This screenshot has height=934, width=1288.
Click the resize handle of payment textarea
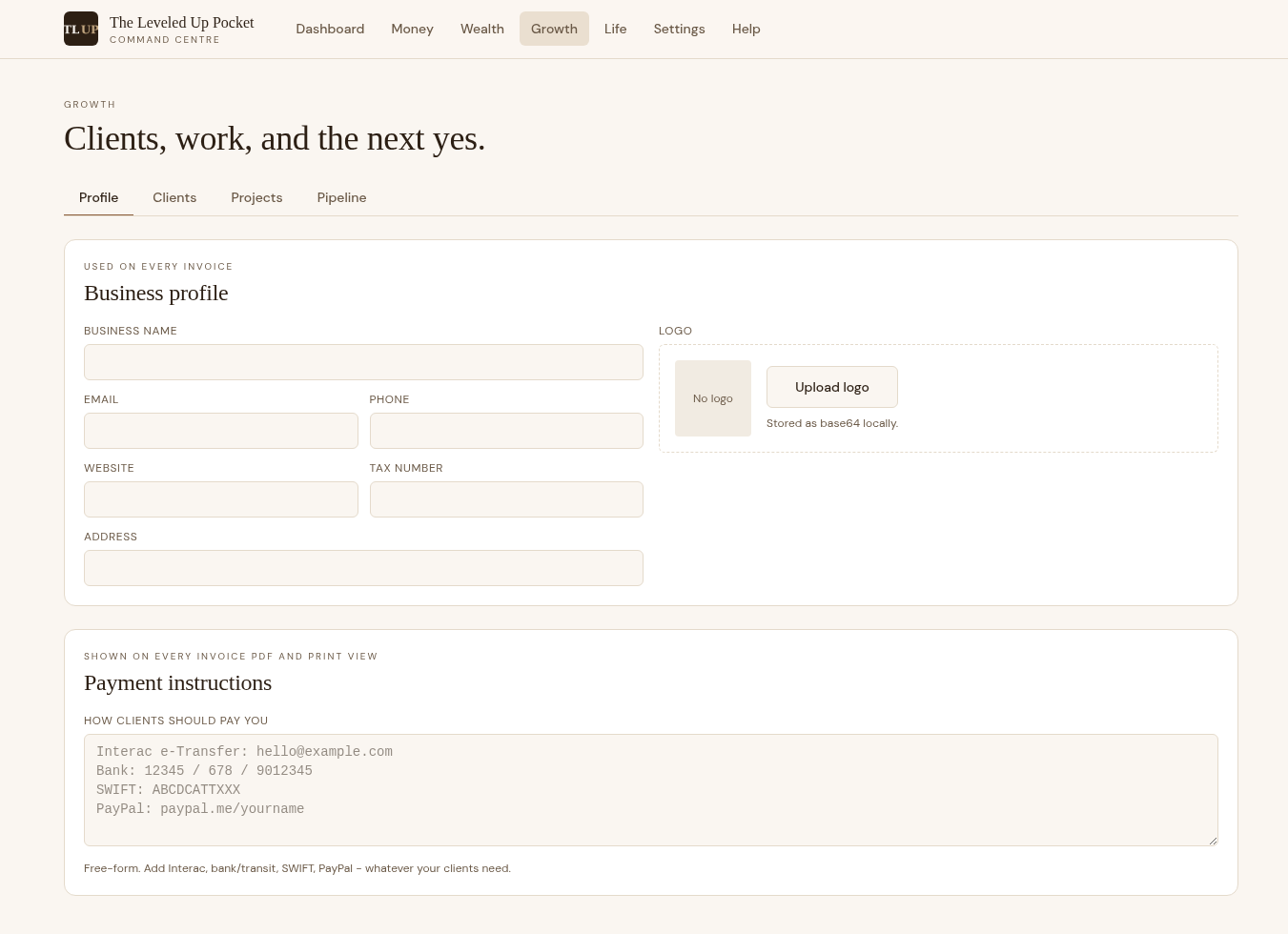tap(1213, 840)
